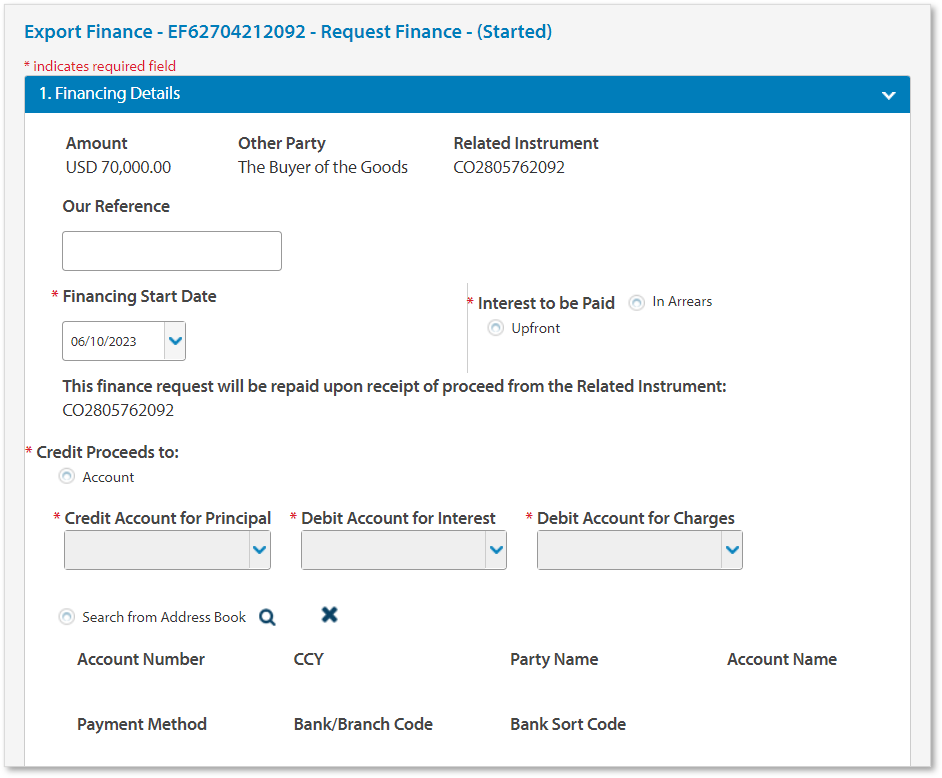Open the Debit Account for Charges dropdown
This screenshot has width=942, height=778.
tap(729, 549)
